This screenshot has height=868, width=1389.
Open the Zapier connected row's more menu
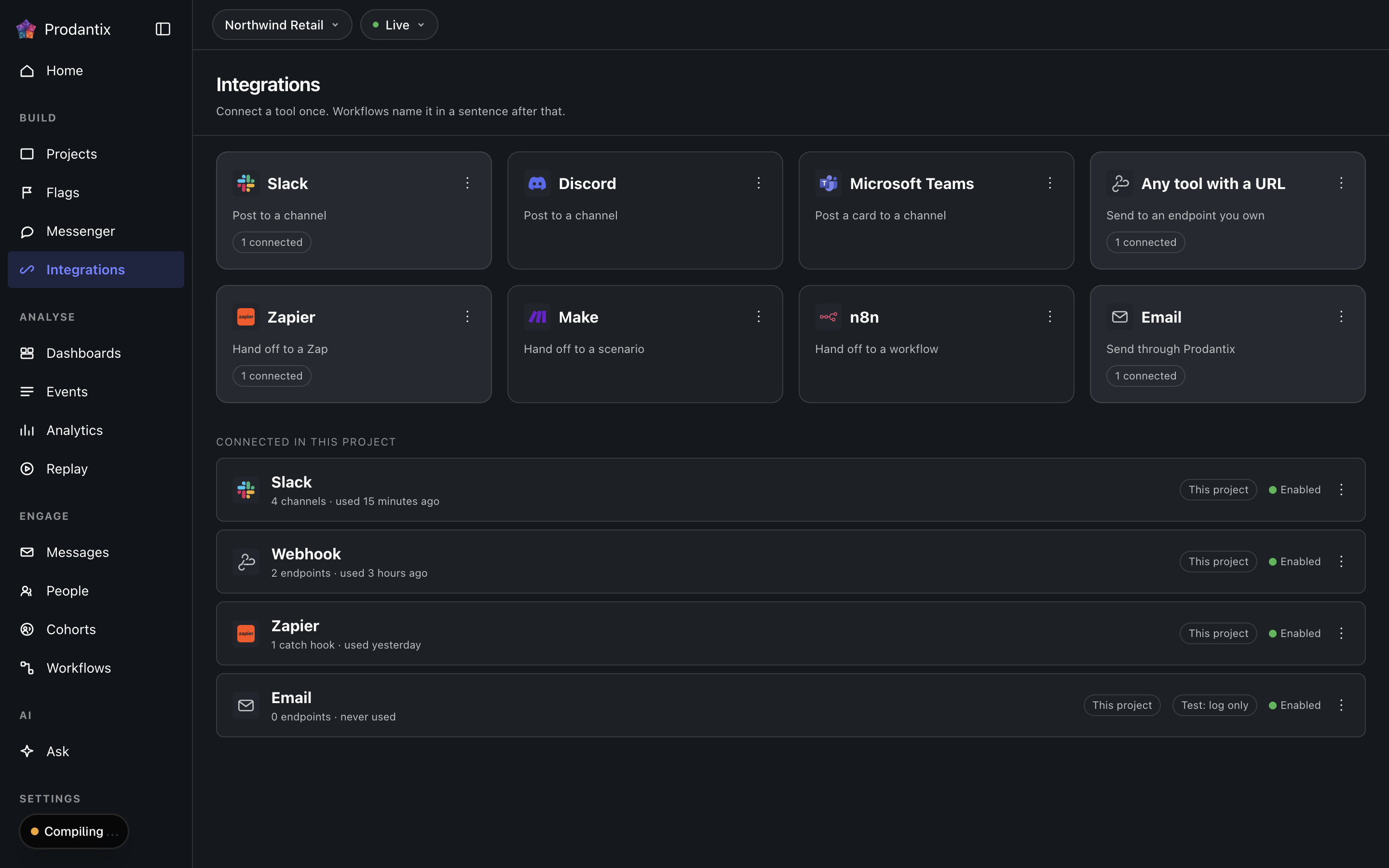tap(1341, 633)
